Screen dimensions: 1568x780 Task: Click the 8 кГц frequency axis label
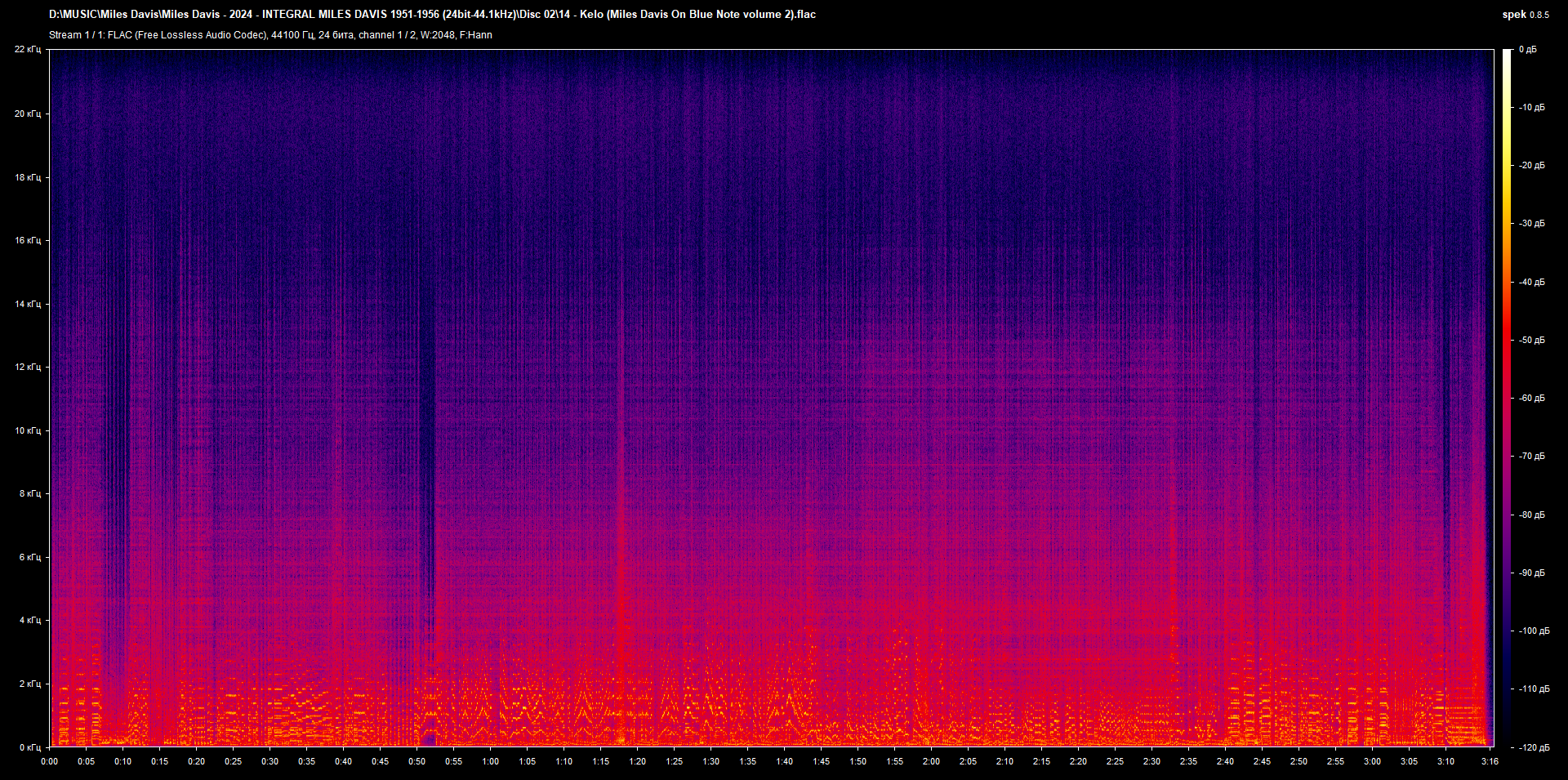[29, 493]
